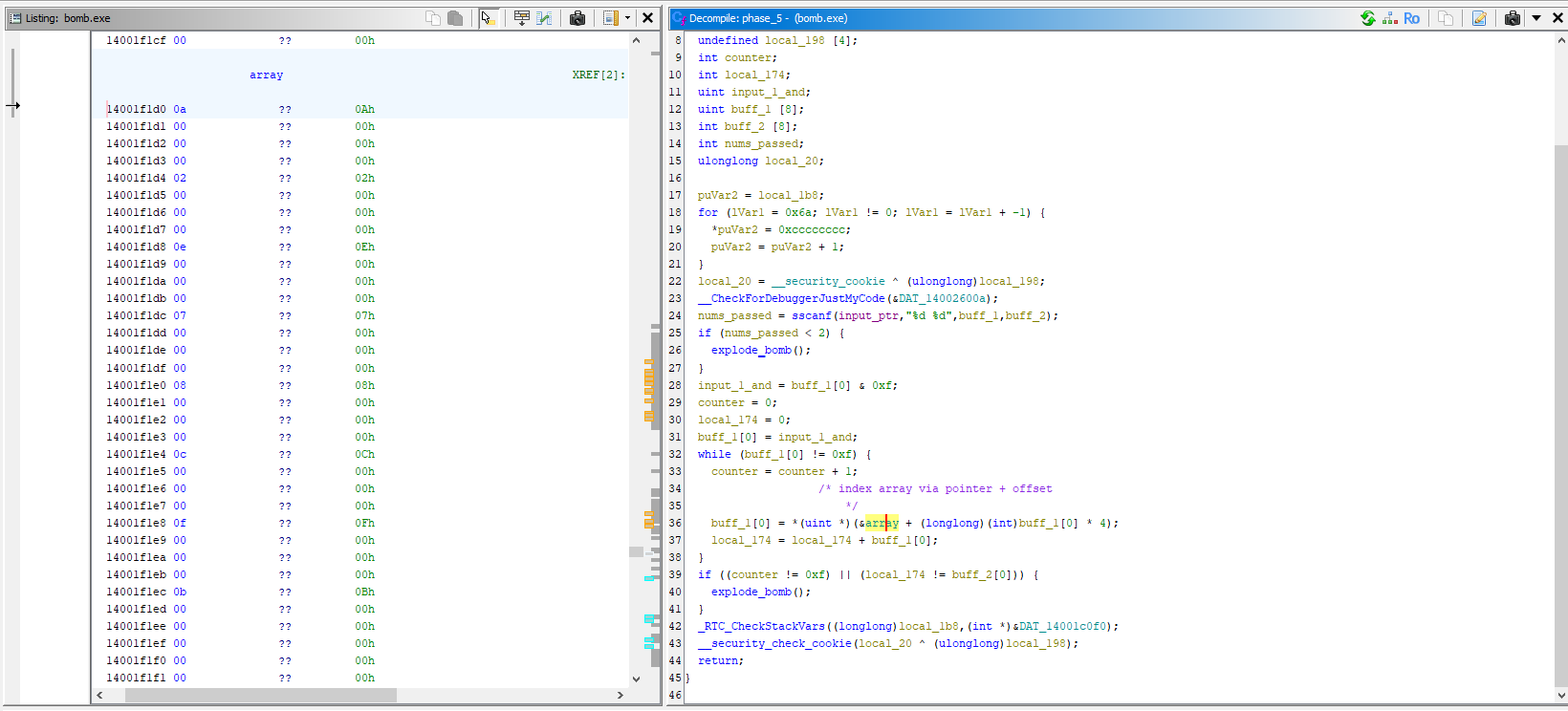Toggle the Listing format header display icon
The height and width of the screenshot is (711, 1568).
[x=610, y=18]
